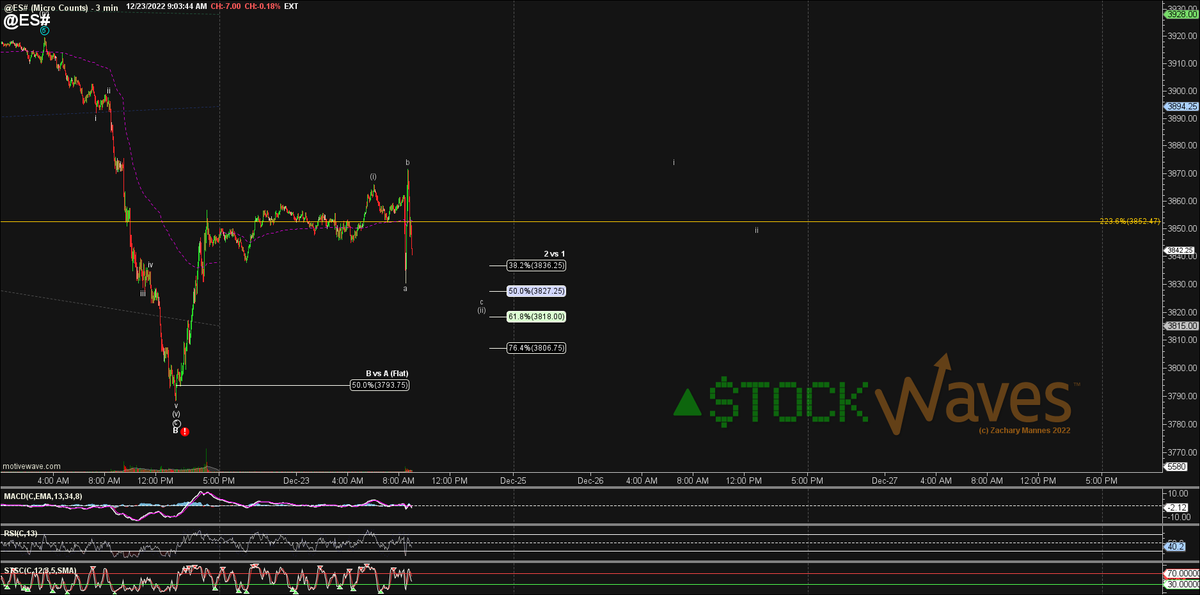Click the -2.12 MACD value marker
Viewport: 1200px width, 595px height.
[x=1175, y=506]
